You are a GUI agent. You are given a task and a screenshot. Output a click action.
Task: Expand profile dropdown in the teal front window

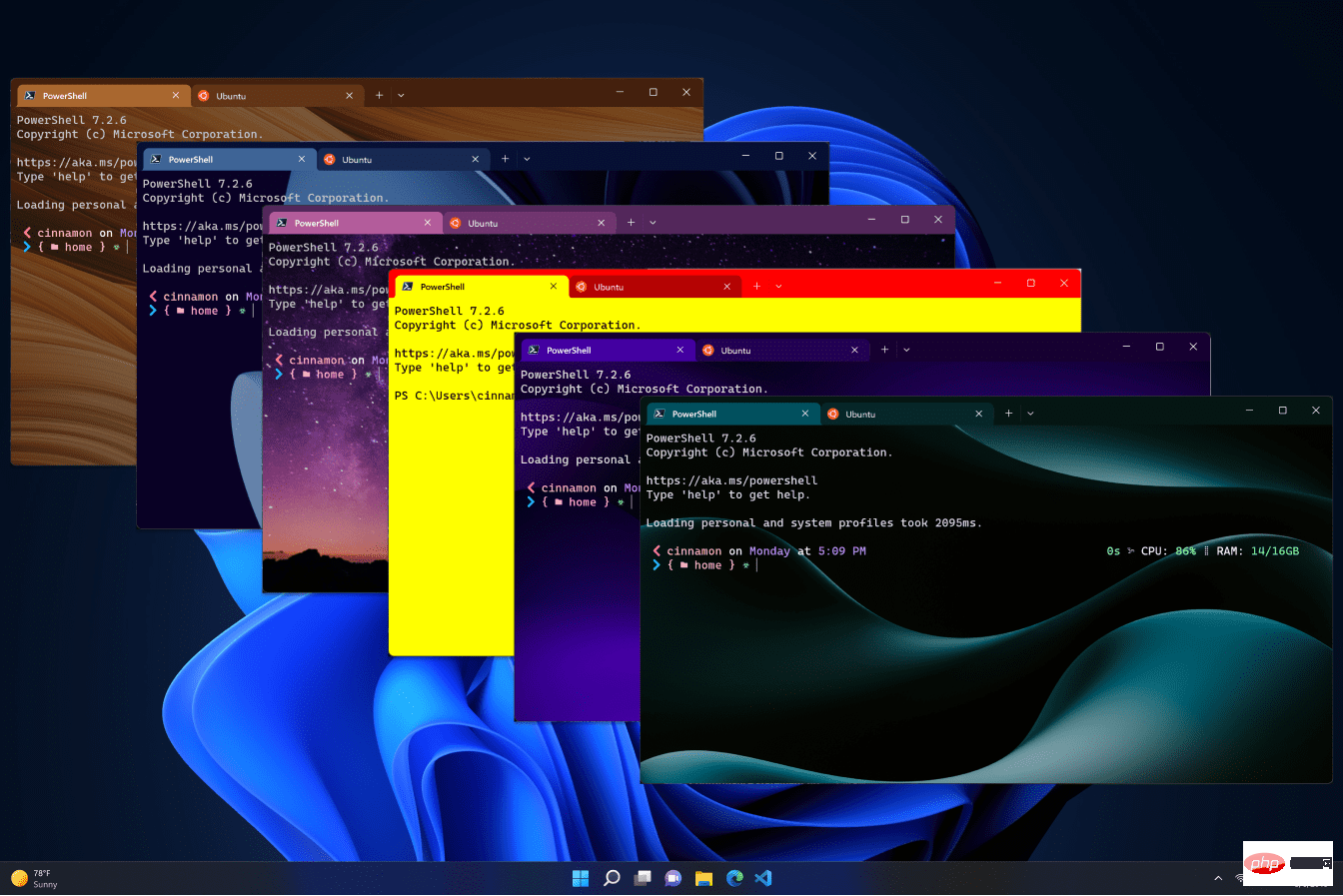click(x=1030, y=414)
